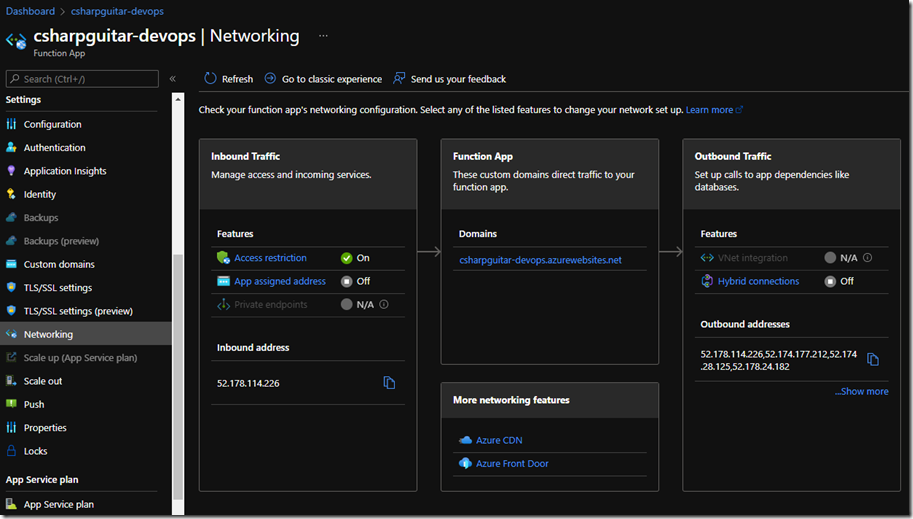Click the Application Insights lightbulb icon
This screenshot has width=913, height=519.
click(x=11, y=171)
